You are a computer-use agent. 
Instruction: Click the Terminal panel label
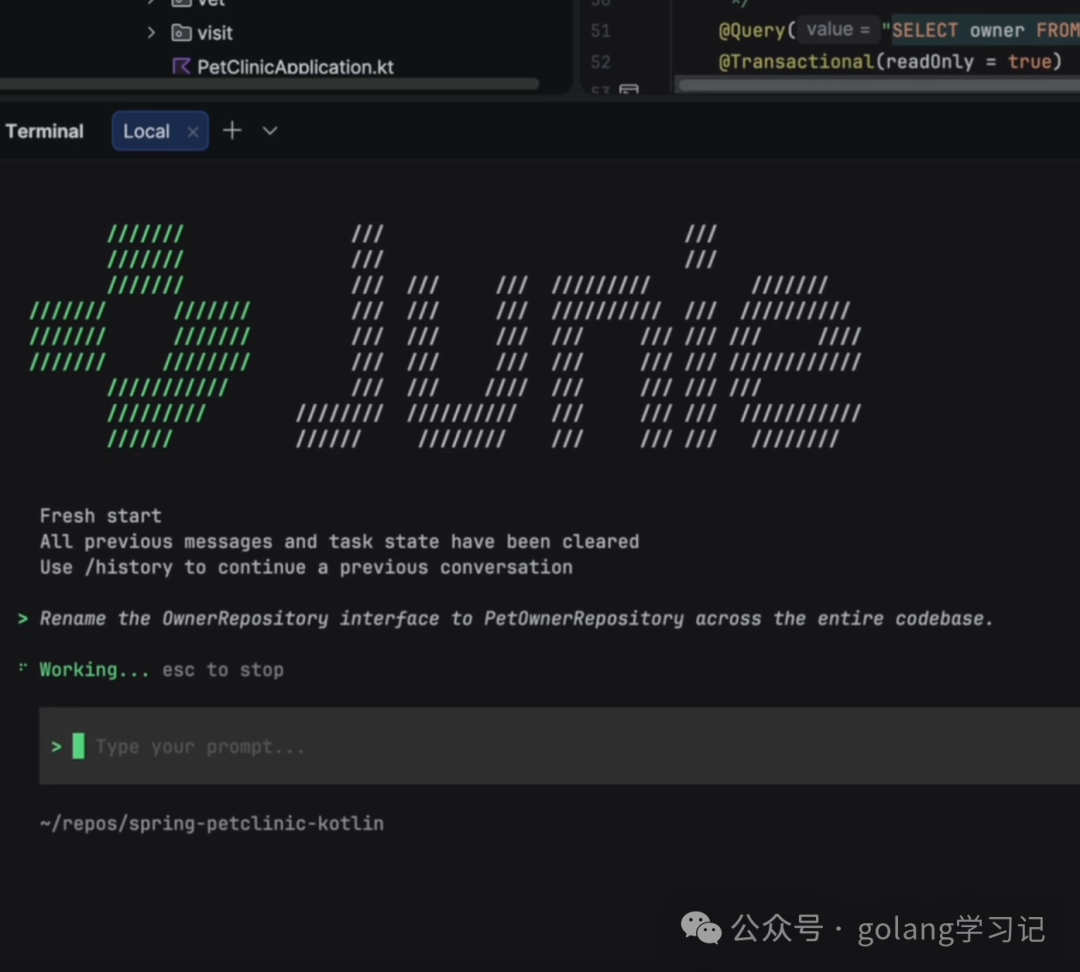pyautogui.click(x=44, y=130)
